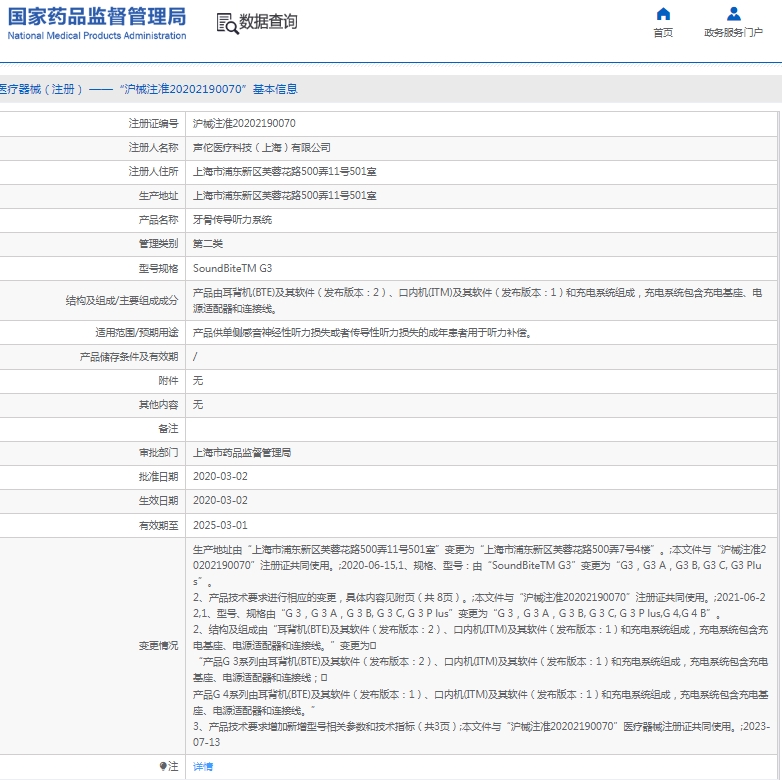The width and height of the screenshot is (782, 780).
Task: Click the 生效日期 value 2020-03-02
Action: (x=220, y=500)
